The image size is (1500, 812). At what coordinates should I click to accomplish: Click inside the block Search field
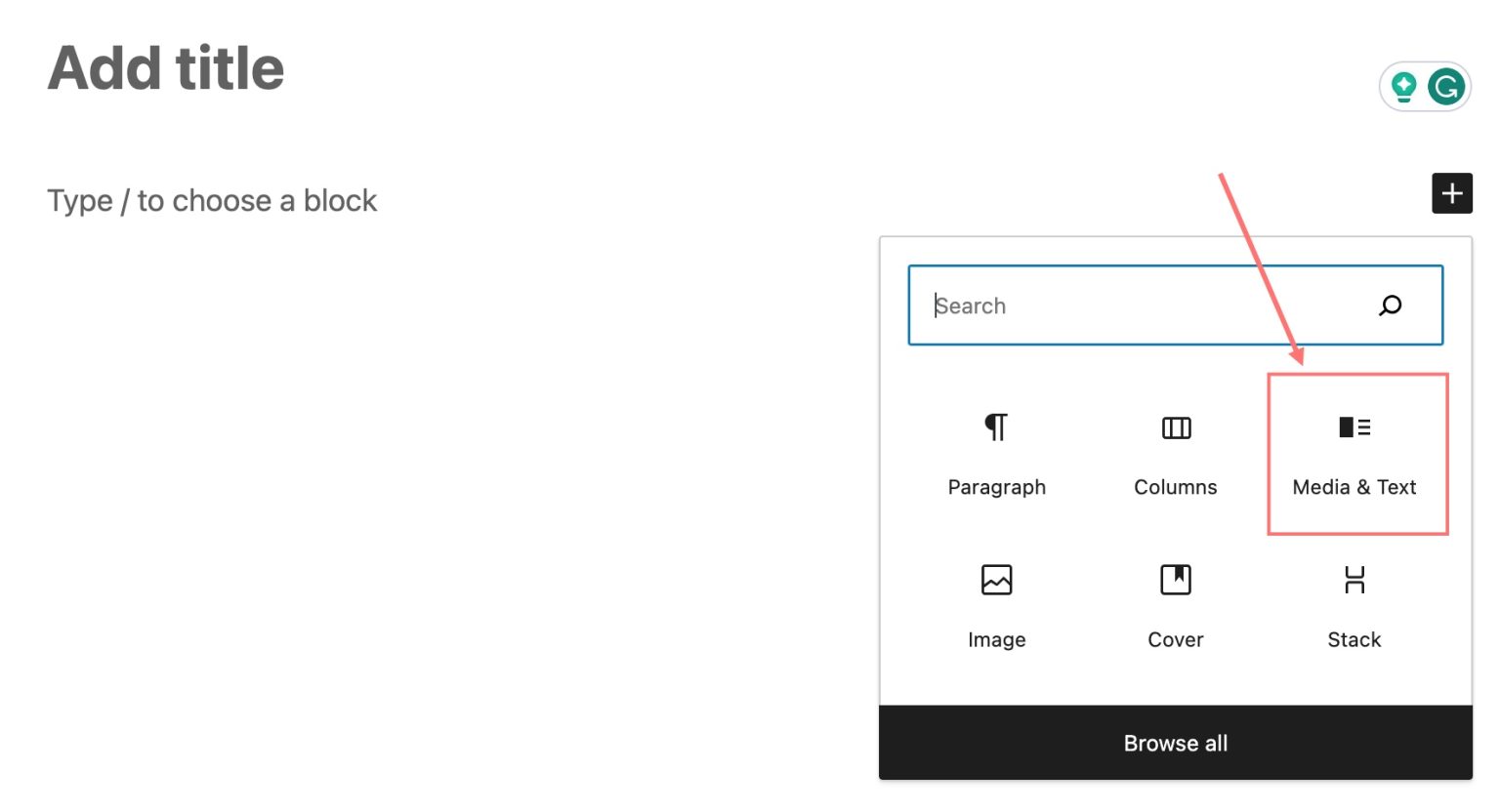pos(1123,304)
